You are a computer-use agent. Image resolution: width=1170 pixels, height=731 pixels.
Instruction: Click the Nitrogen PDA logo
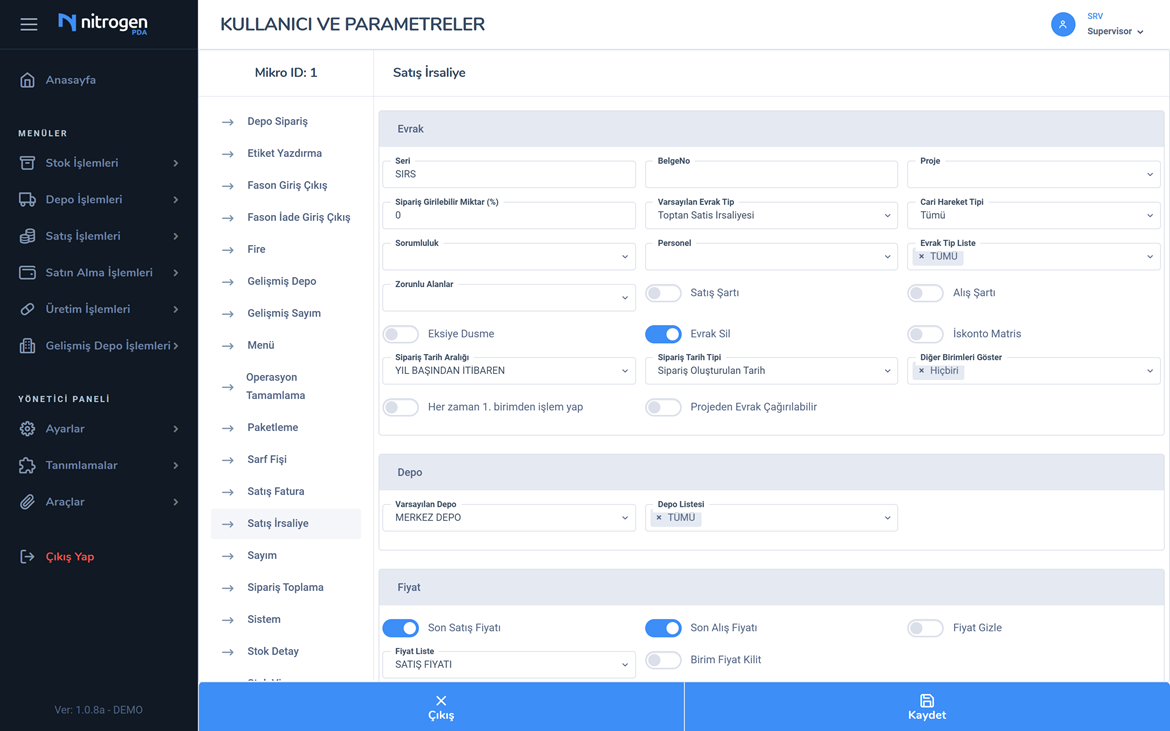[x=103, y=24]
